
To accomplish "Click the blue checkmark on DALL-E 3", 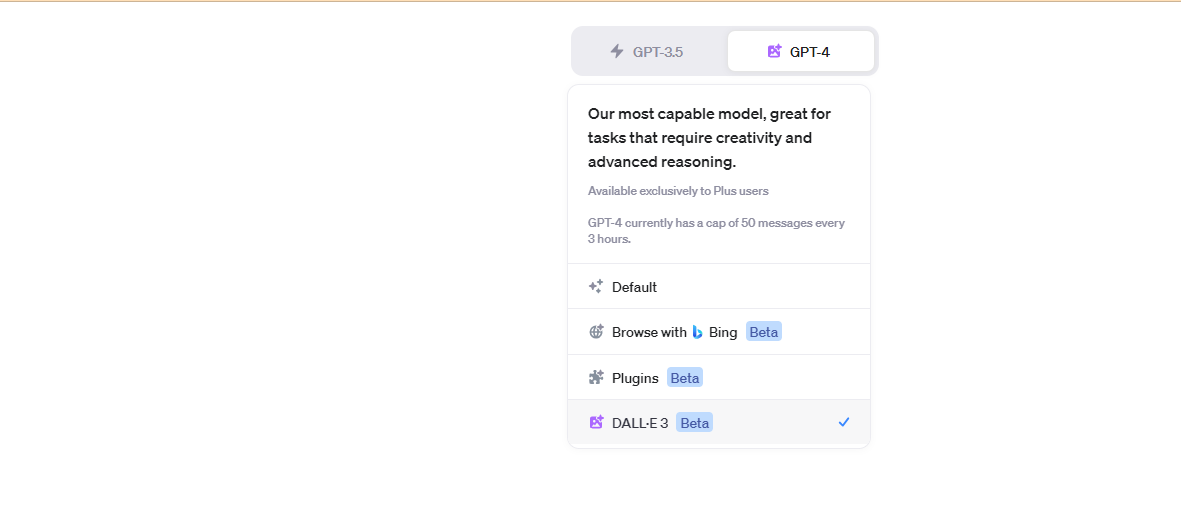I will click(844, 423).
